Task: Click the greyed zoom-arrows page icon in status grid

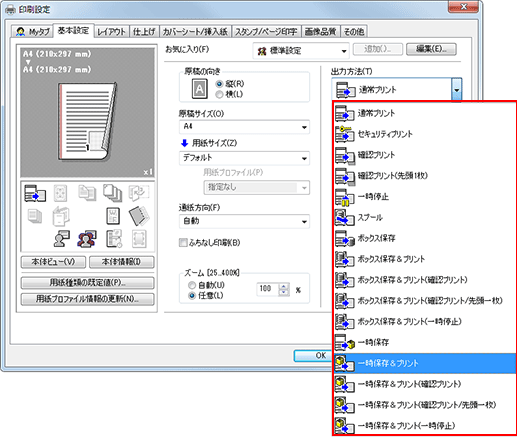Action: 60,194
